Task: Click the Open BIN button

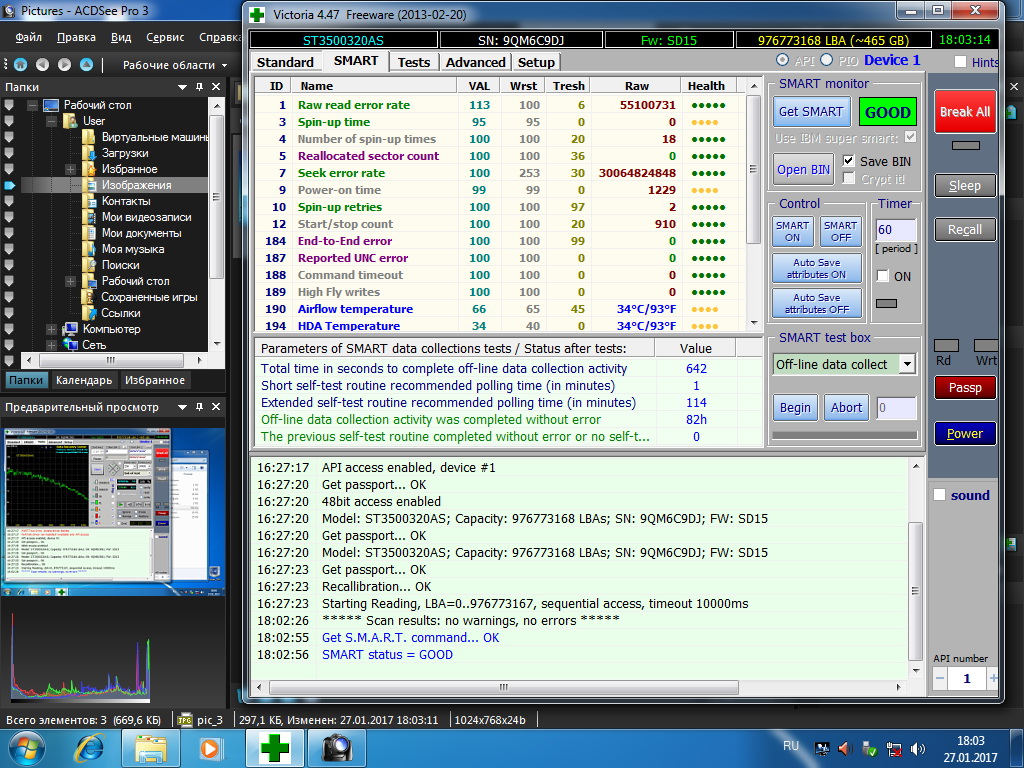Action: point(803,170)
